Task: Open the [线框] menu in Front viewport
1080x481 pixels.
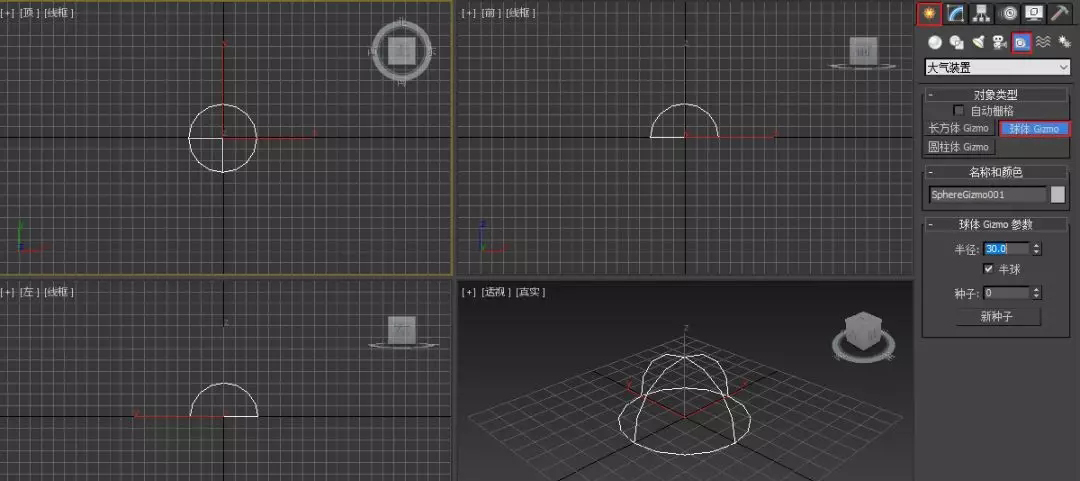Action: click(x=521, y=13)
